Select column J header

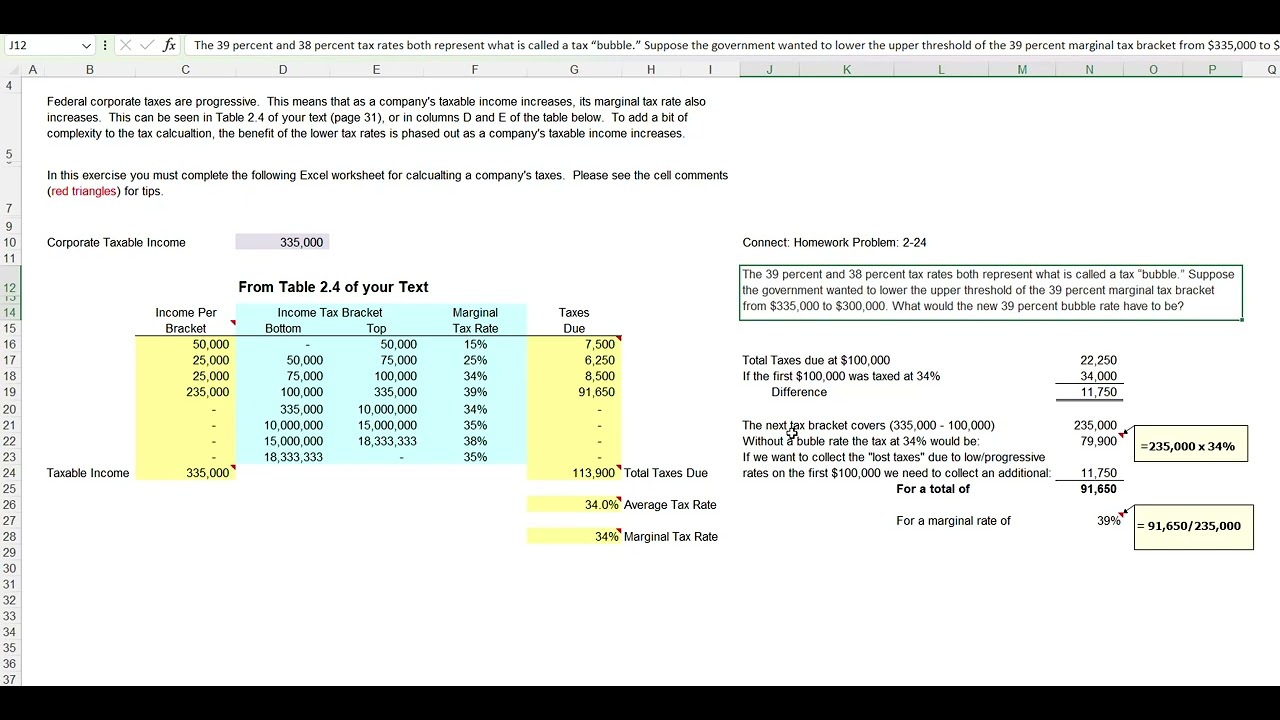pyautogui.click(x=769, y=69)
